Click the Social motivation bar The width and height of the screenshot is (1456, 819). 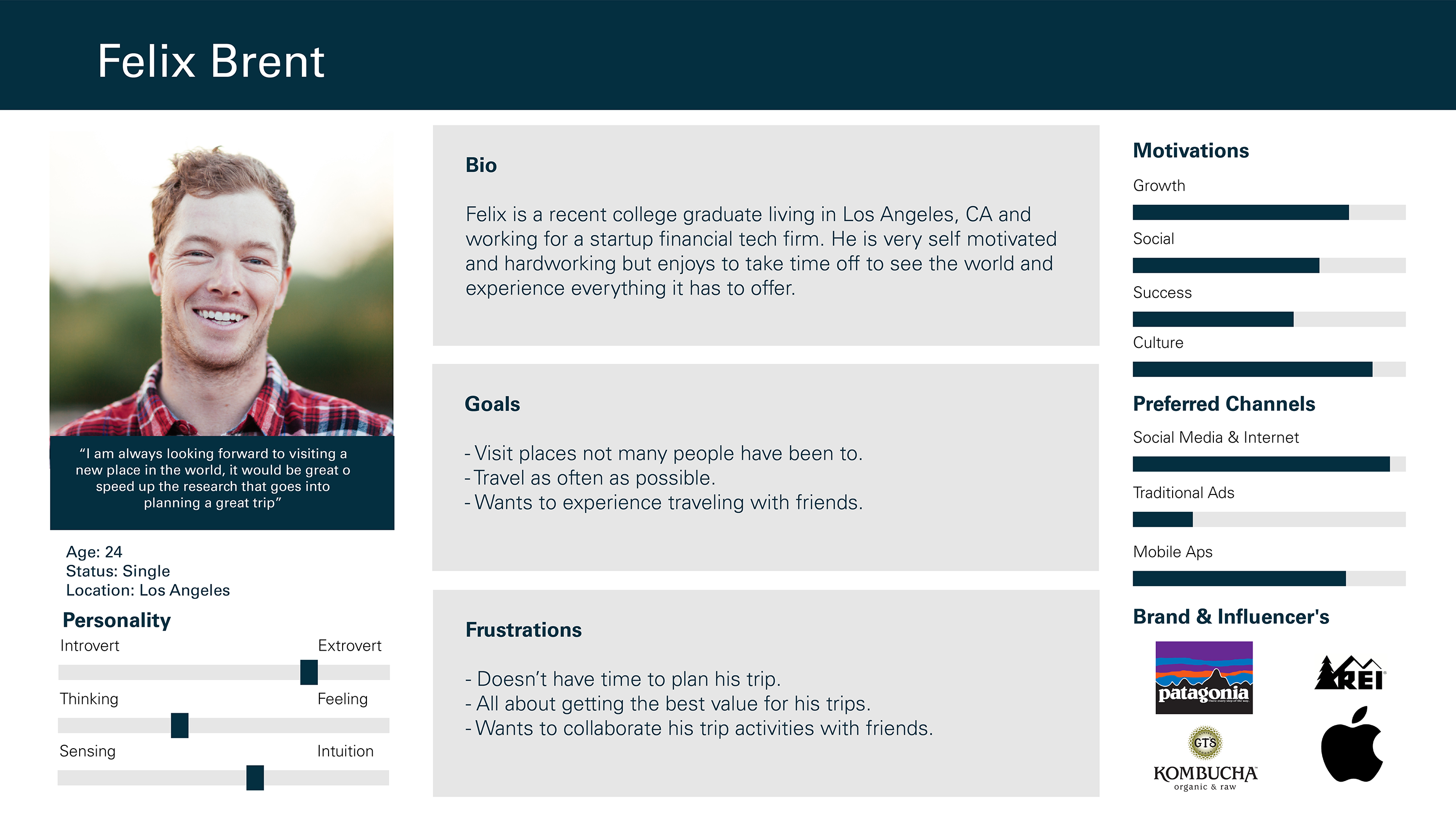point(1269,265)
